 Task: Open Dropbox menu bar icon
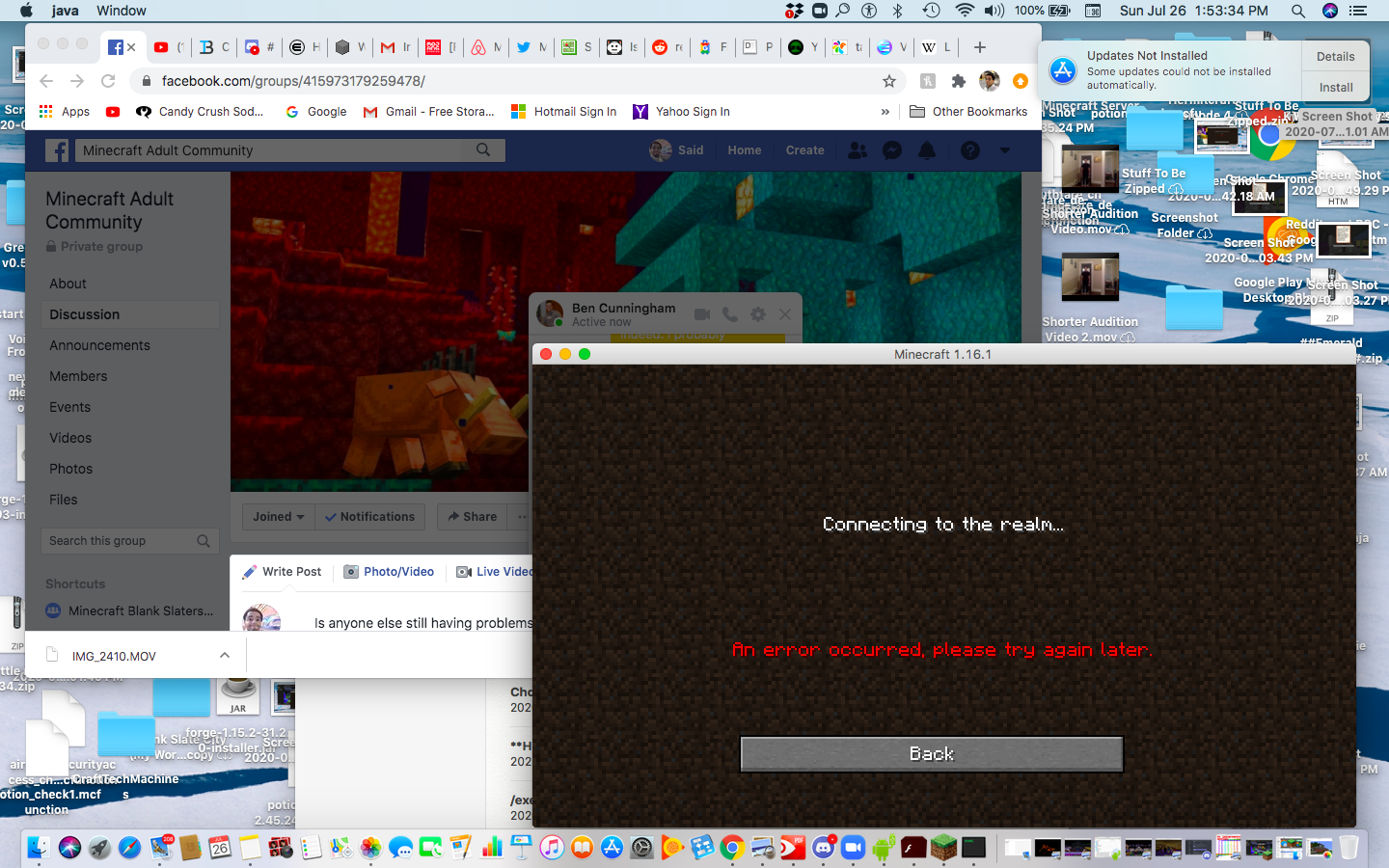pyautogui.click(x=794, y=11)
